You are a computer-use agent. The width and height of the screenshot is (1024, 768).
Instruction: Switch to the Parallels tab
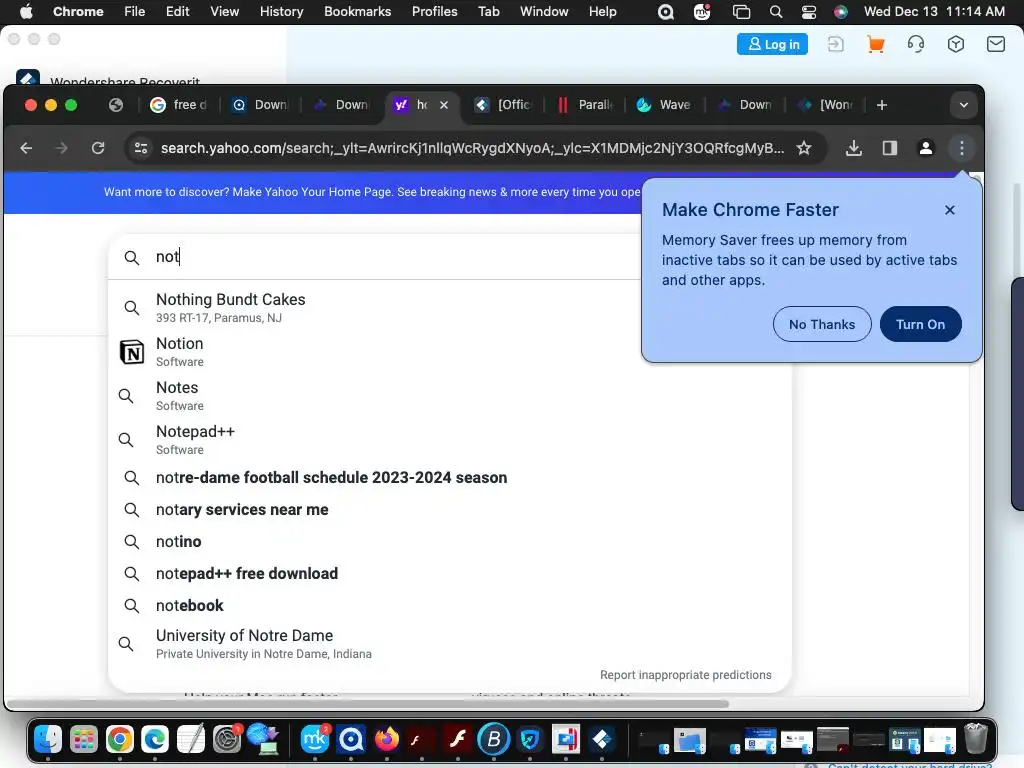pyautogui.click(x=586, y=105)
